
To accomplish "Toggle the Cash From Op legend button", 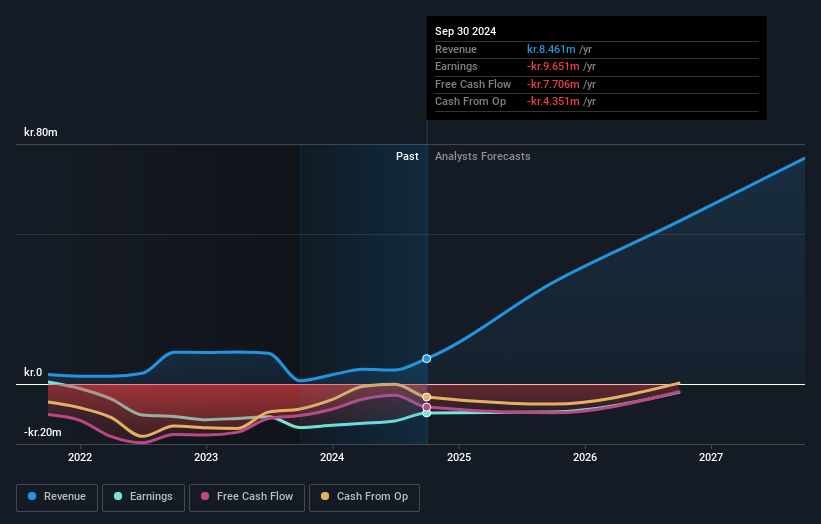I will coord(364,497).
